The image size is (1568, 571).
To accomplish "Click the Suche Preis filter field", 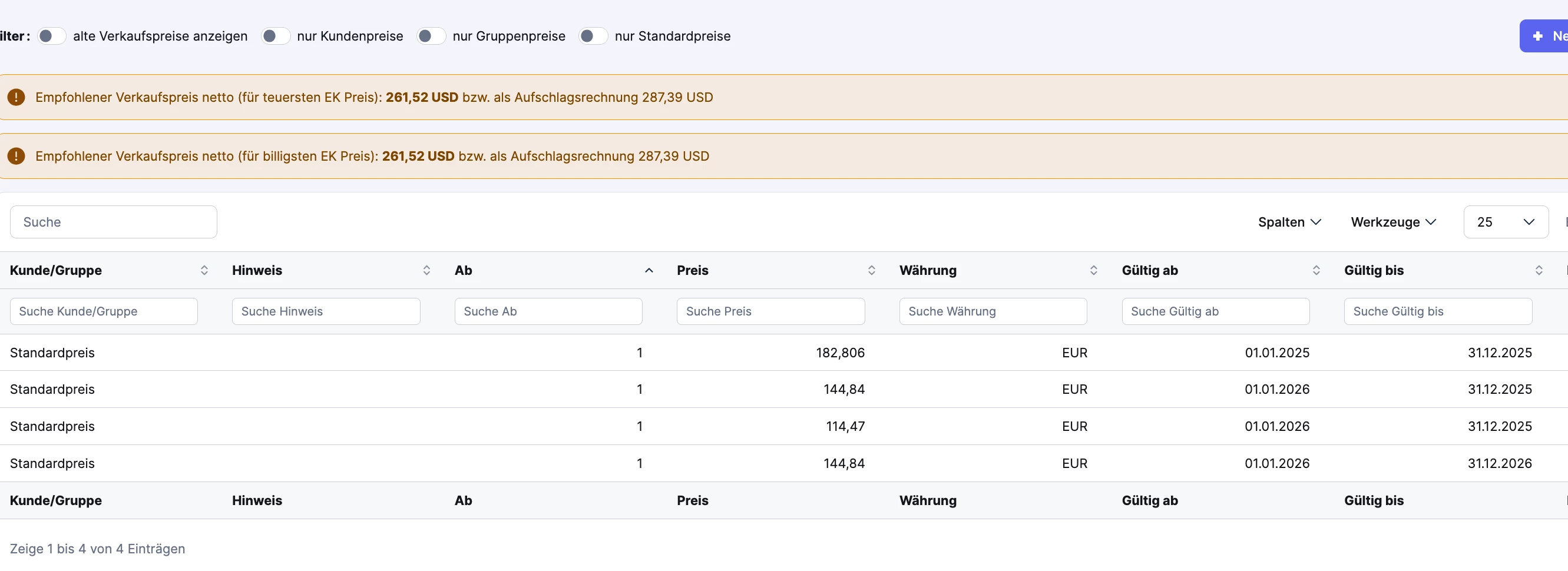I will coord(770,312).
